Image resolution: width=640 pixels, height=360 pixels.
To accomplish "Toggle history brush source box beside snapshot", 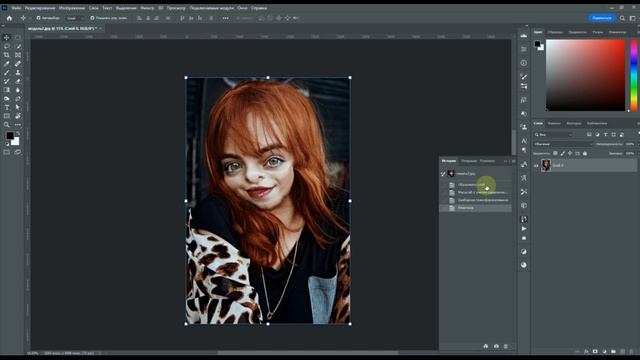I will 443,174.
